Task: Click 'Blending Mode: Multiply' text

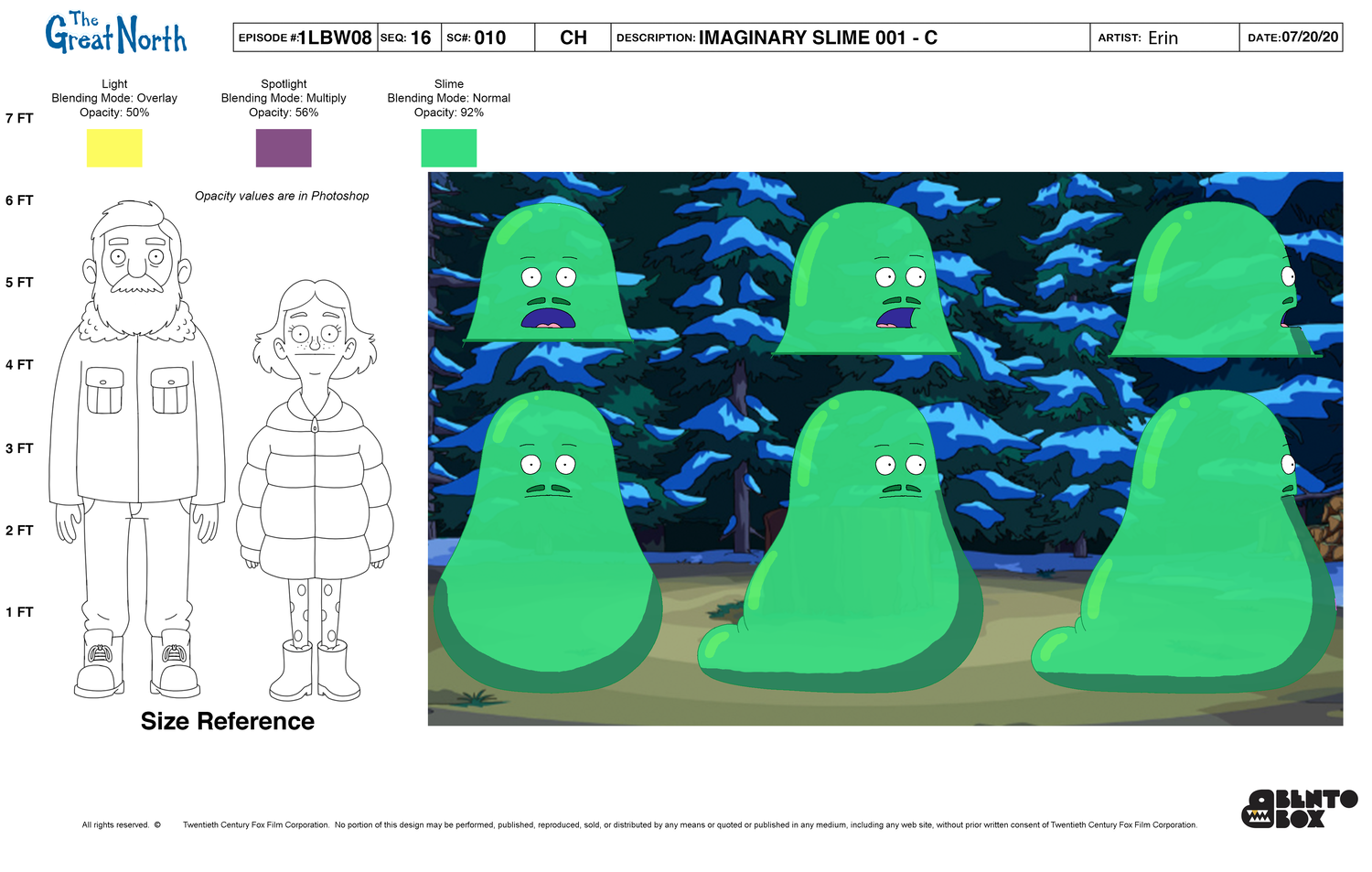Action: tap(284, 98)
